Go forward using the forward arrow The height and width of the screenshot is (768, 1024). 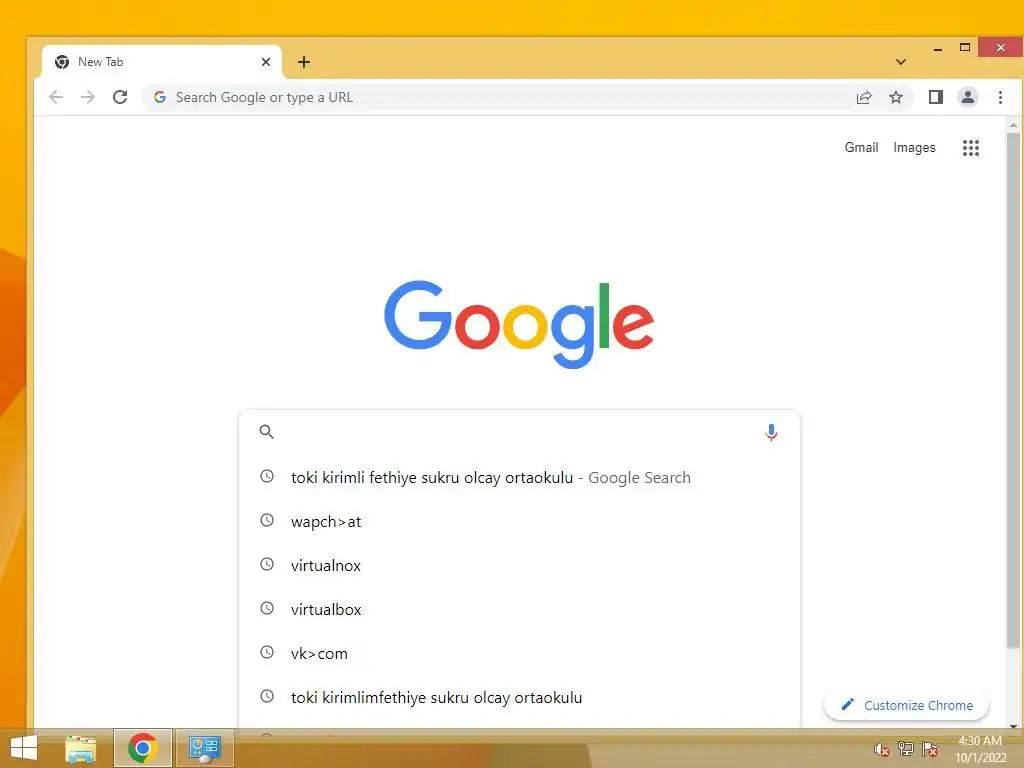(x=88, y=97)
